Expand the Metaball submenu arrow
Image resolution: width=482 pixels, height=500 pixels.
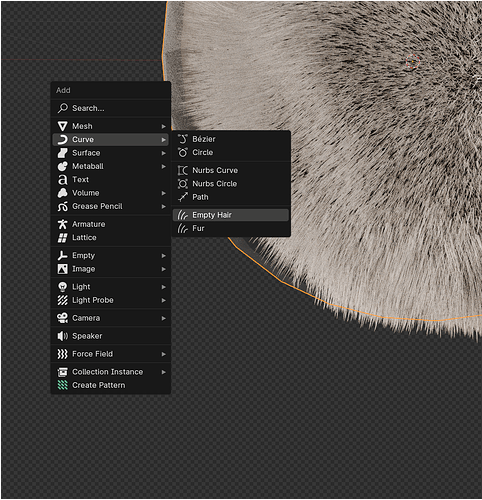[164, 166]
